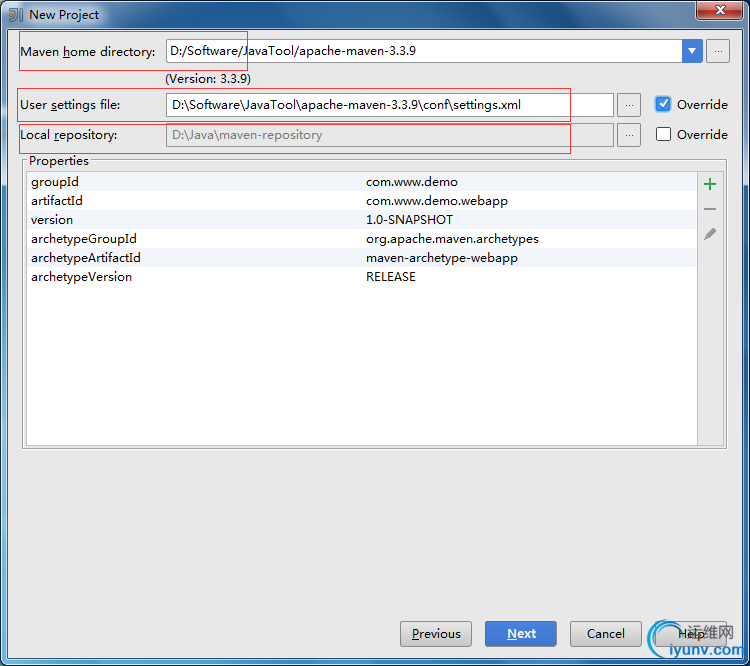
Task: Close the New Project dialog
Action: point(720,10)
